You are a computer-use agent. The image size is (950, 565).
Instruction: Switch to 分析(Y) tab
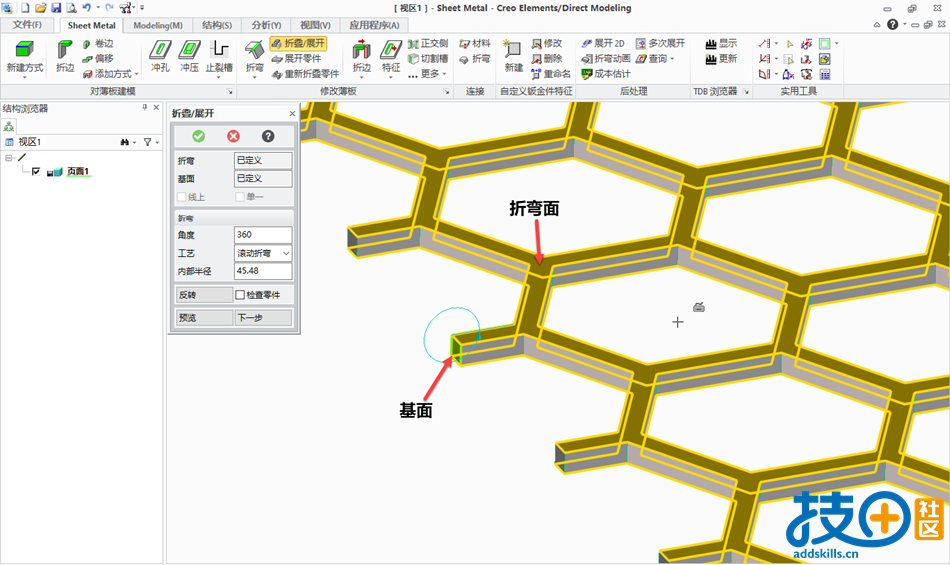click(x=267, y=25)
